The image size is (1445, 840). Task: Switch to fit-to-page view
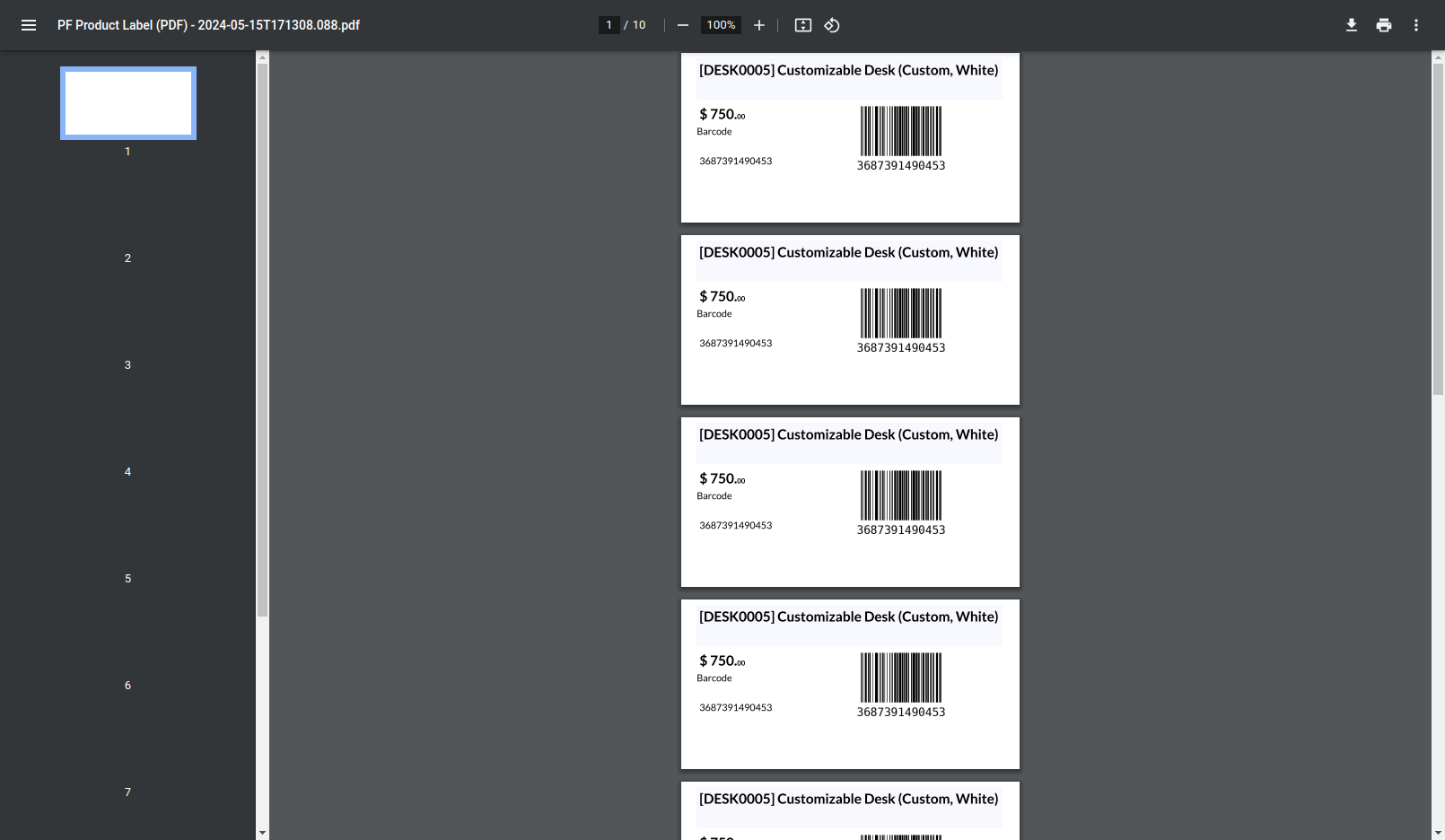click(x=802, y=25)
